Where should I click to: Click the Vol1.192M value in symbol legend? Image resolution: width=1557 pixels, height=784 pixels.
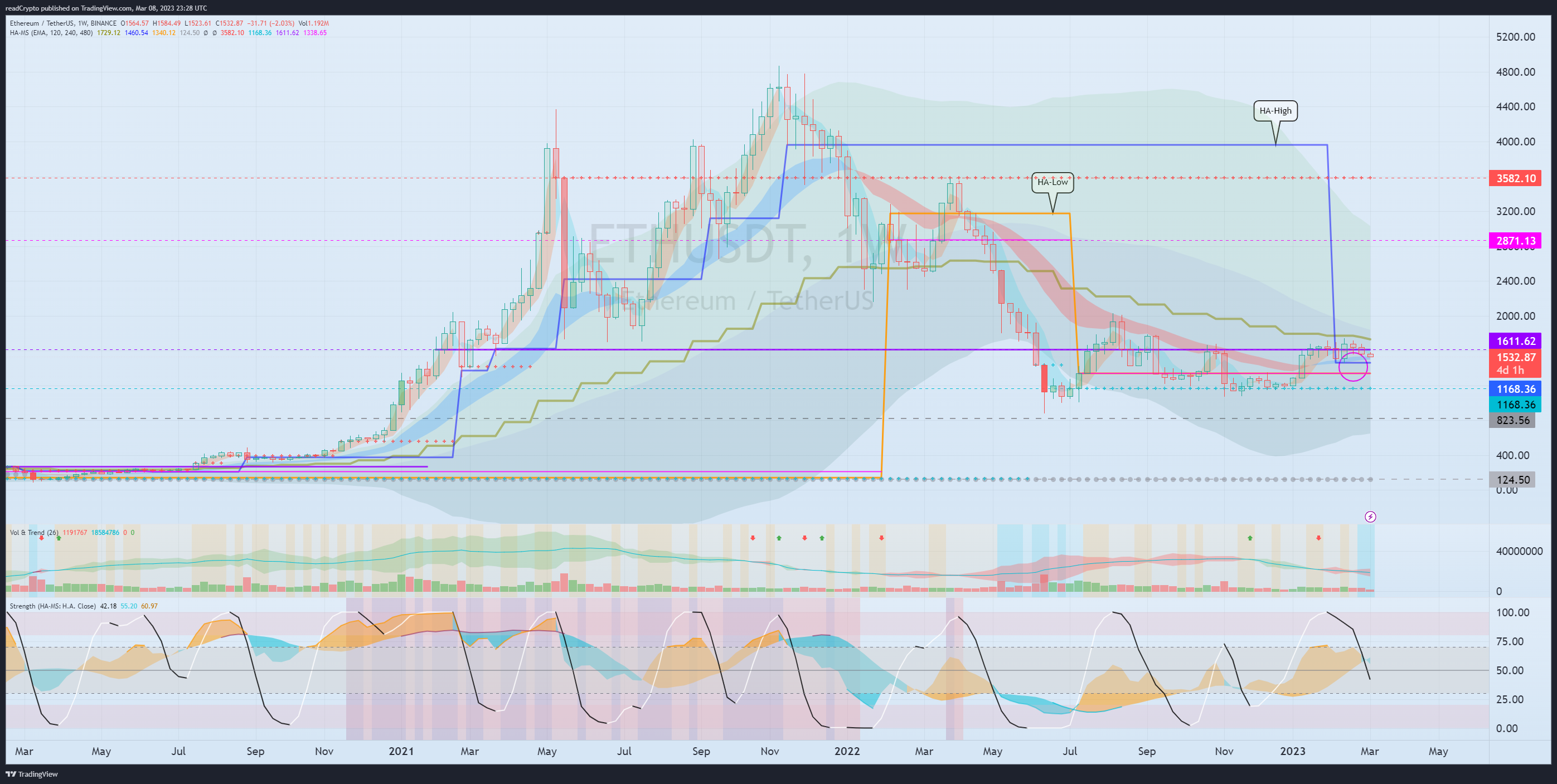(x=314, y=23)
